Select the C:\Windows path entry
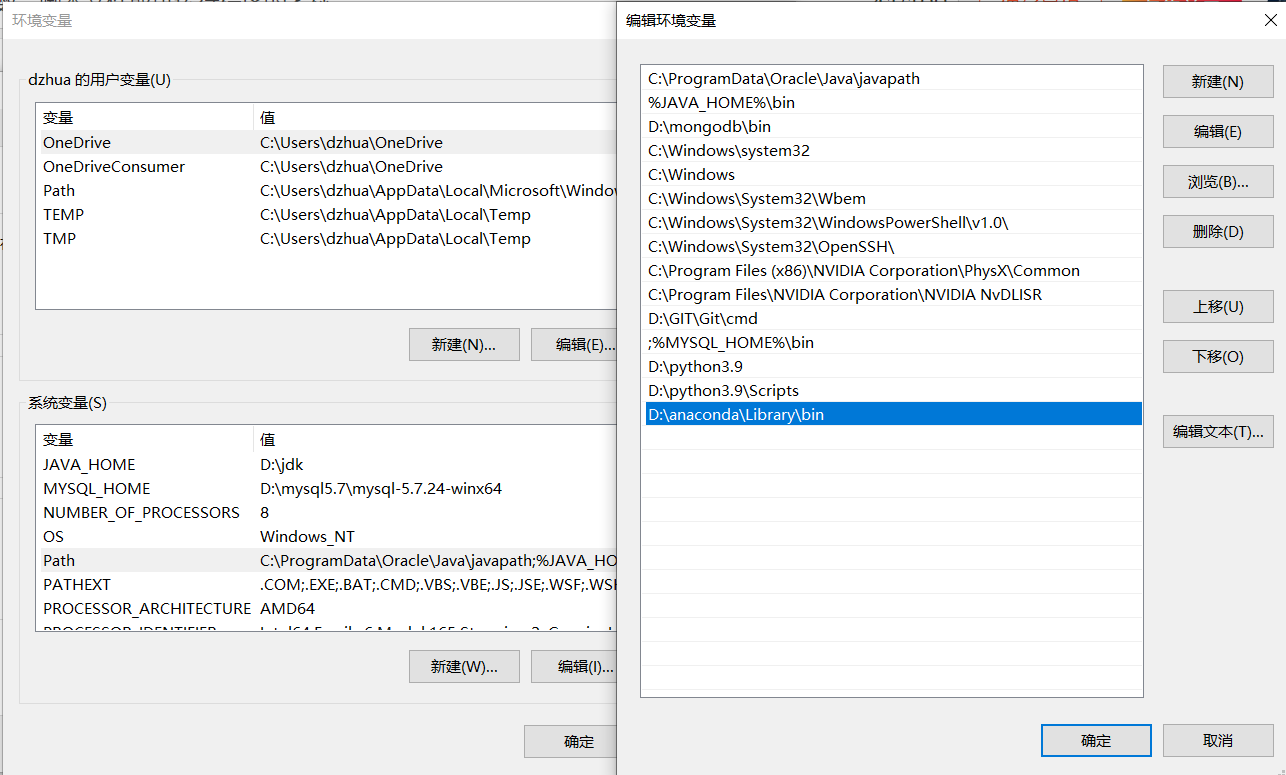This screenshot has height=775, width=1286. pyautogui.click(x=893, y=174)
